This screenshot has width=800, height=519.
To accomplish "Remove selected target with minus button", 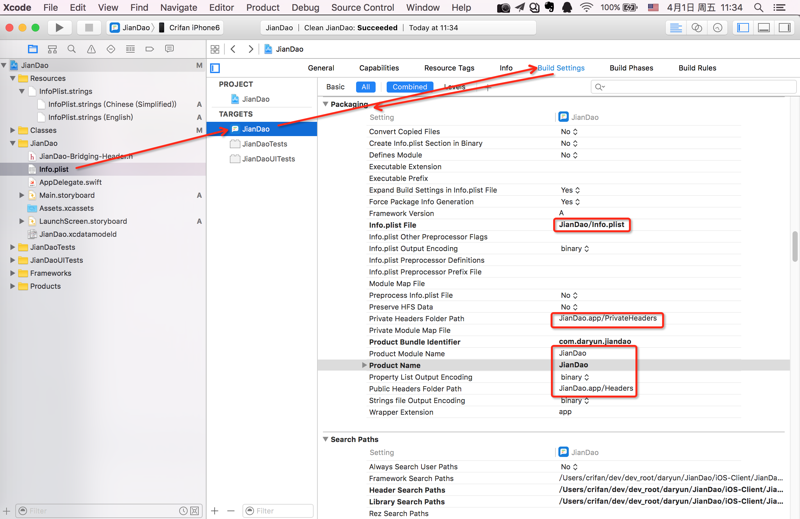I will [x=231, y=511].
